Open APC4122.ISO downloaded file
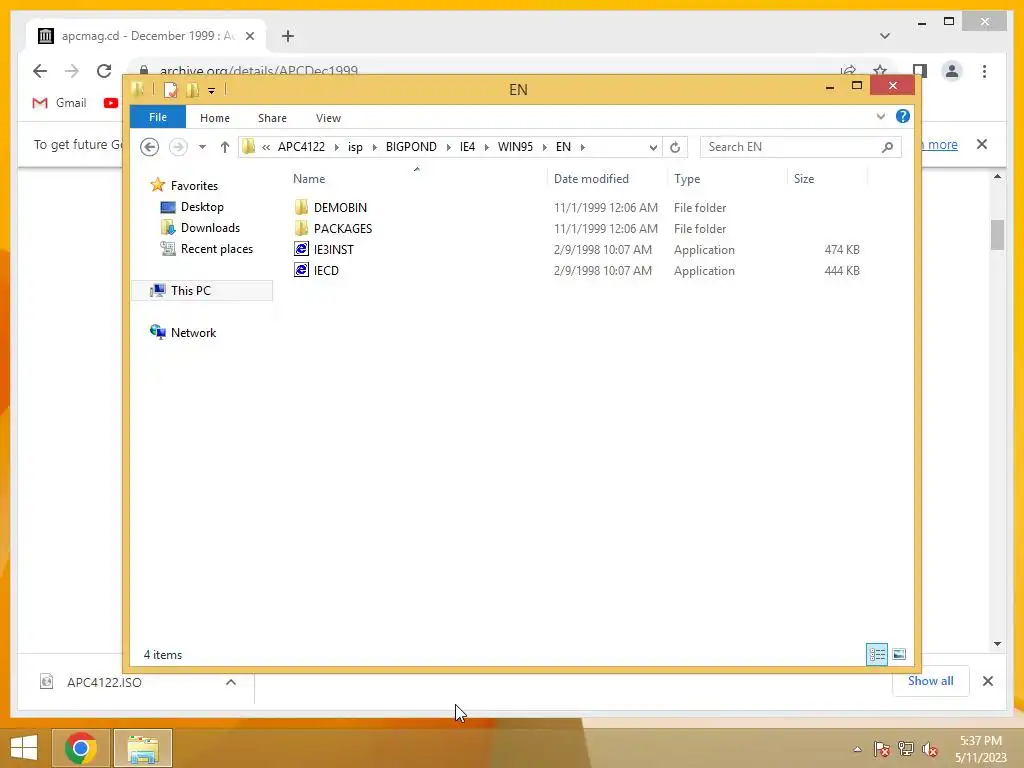This screenshot has height=768, width=1024. pyautogui.click(x=104, y=682)
